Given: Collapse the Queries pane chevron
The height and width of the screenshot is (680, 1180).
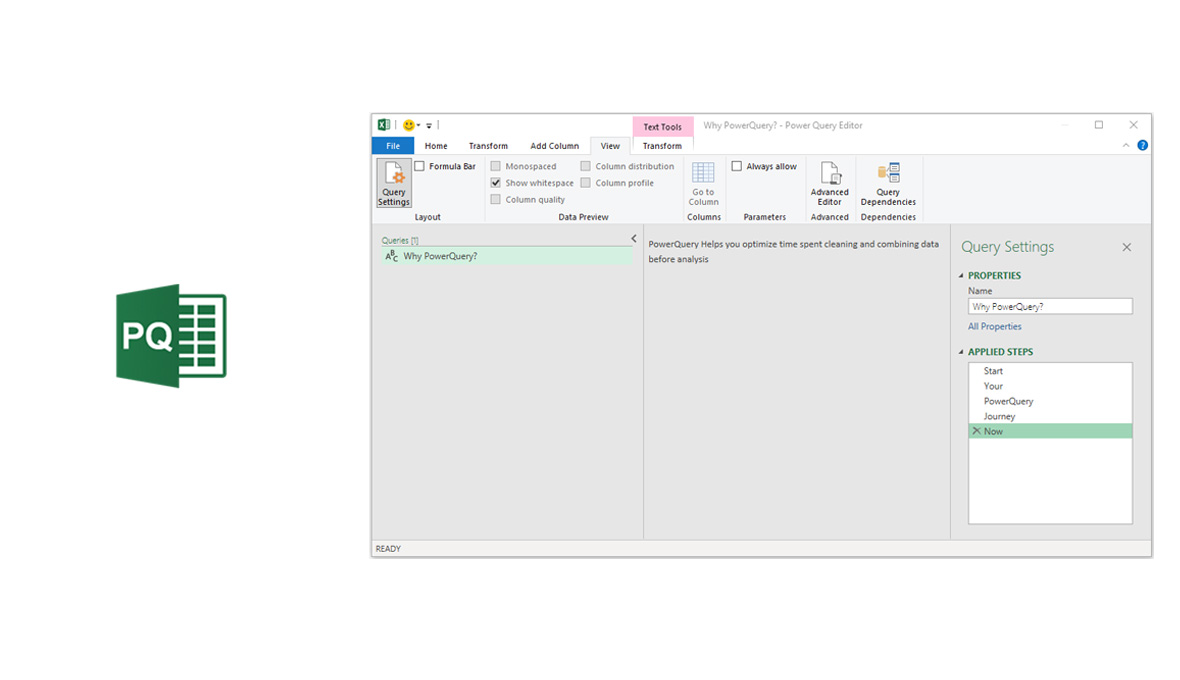Looking at the screenshot, I should (633, 239).
